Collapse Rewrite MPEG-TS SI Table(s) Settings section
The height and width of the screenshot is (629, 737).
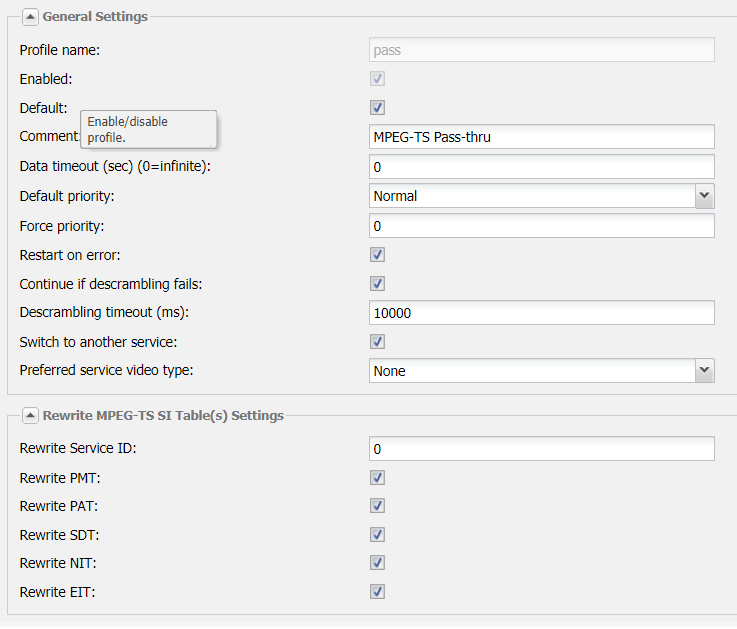point(30,415)
